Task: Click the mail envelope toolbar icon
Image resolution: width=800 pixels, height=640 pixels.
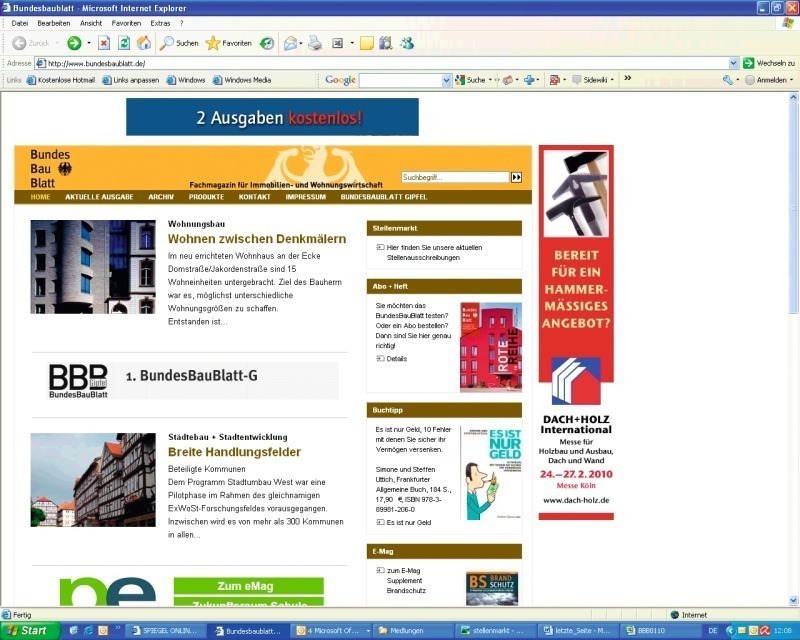Action: point(290,43)
